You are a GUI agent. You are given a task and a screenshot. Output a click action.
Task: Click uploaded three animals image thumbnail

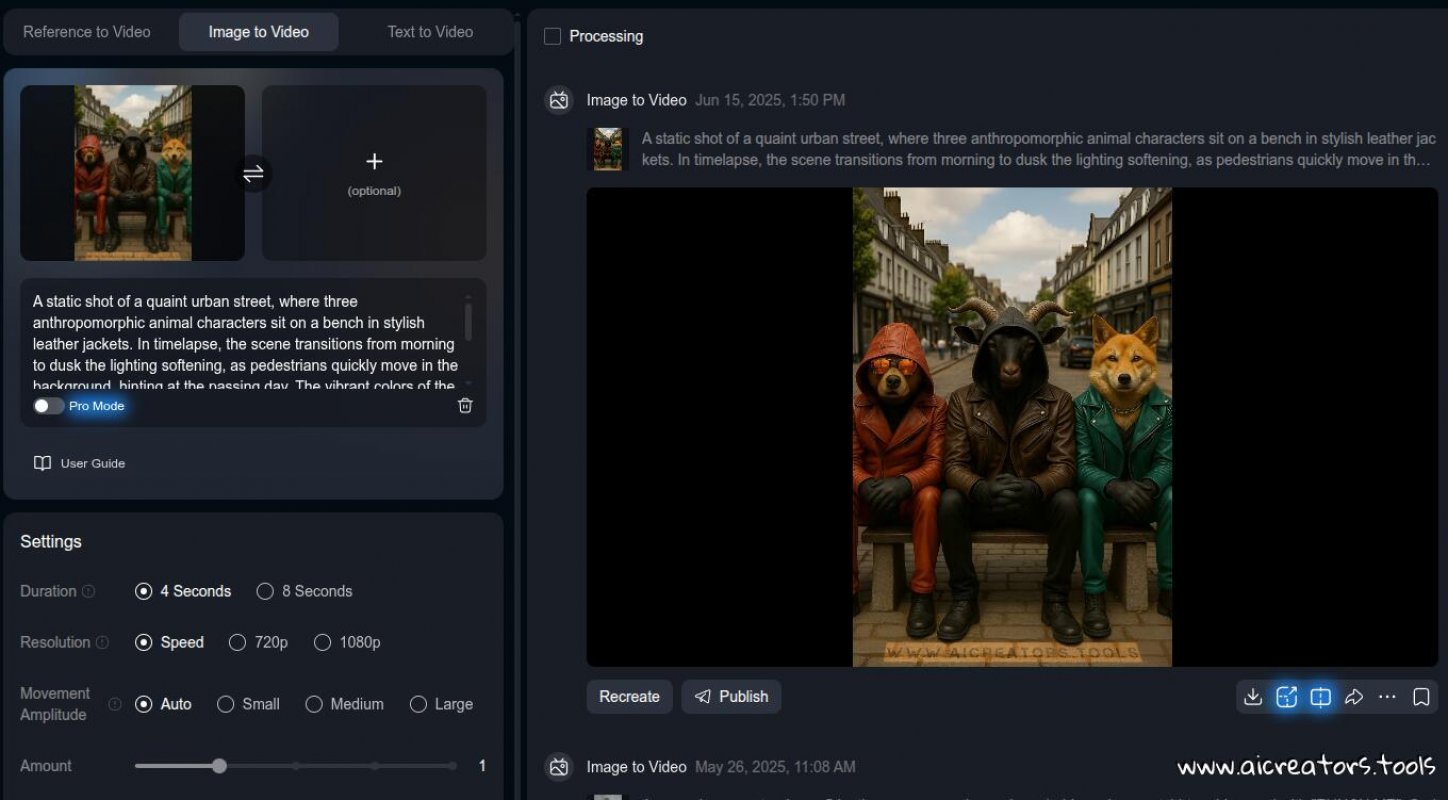132,173
